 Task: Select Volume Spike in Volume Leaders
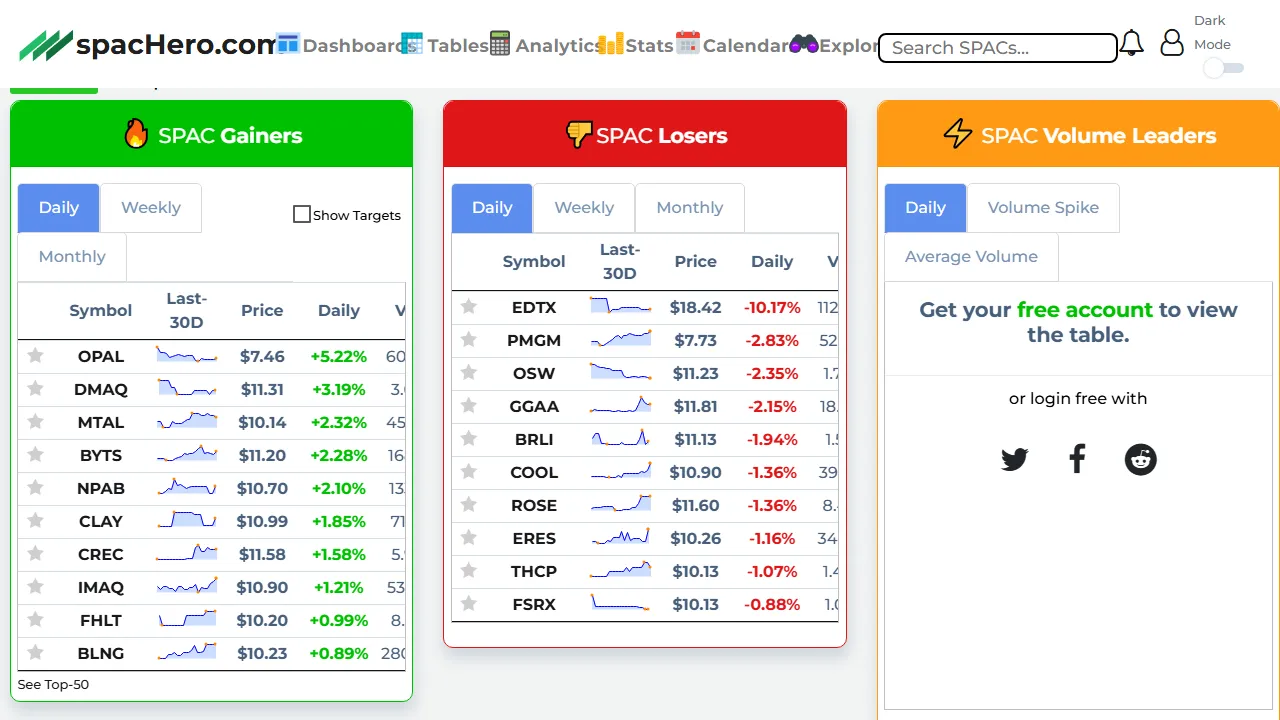click(x=1043, y=207)
